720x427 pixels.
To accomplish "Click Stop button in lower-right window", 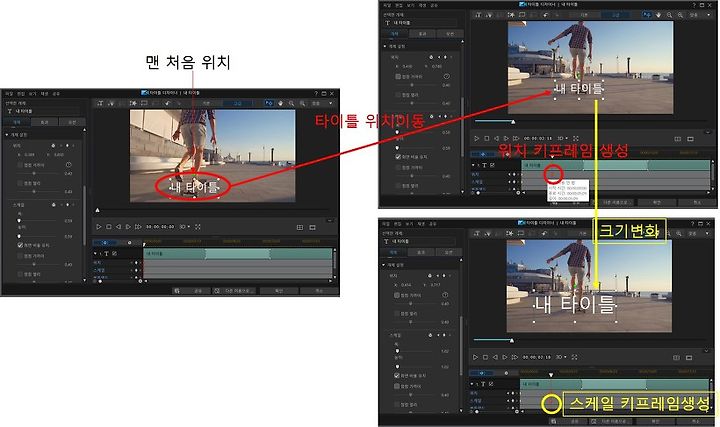I will click(x=485, y=357).
